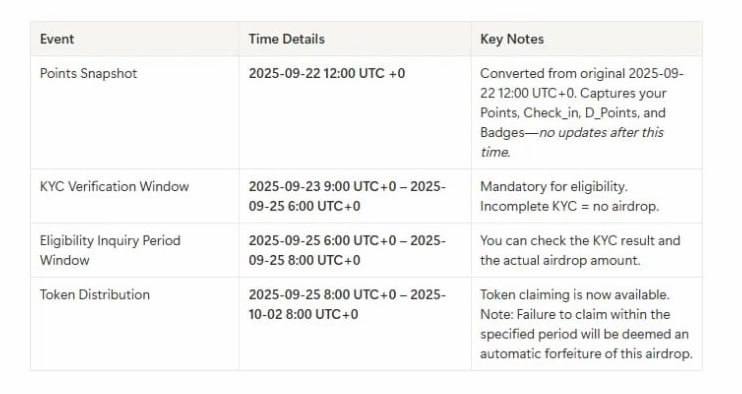Click the Time Details column header
The width and height of the screenshot is (742, 394).
click(x=287, y=39)
